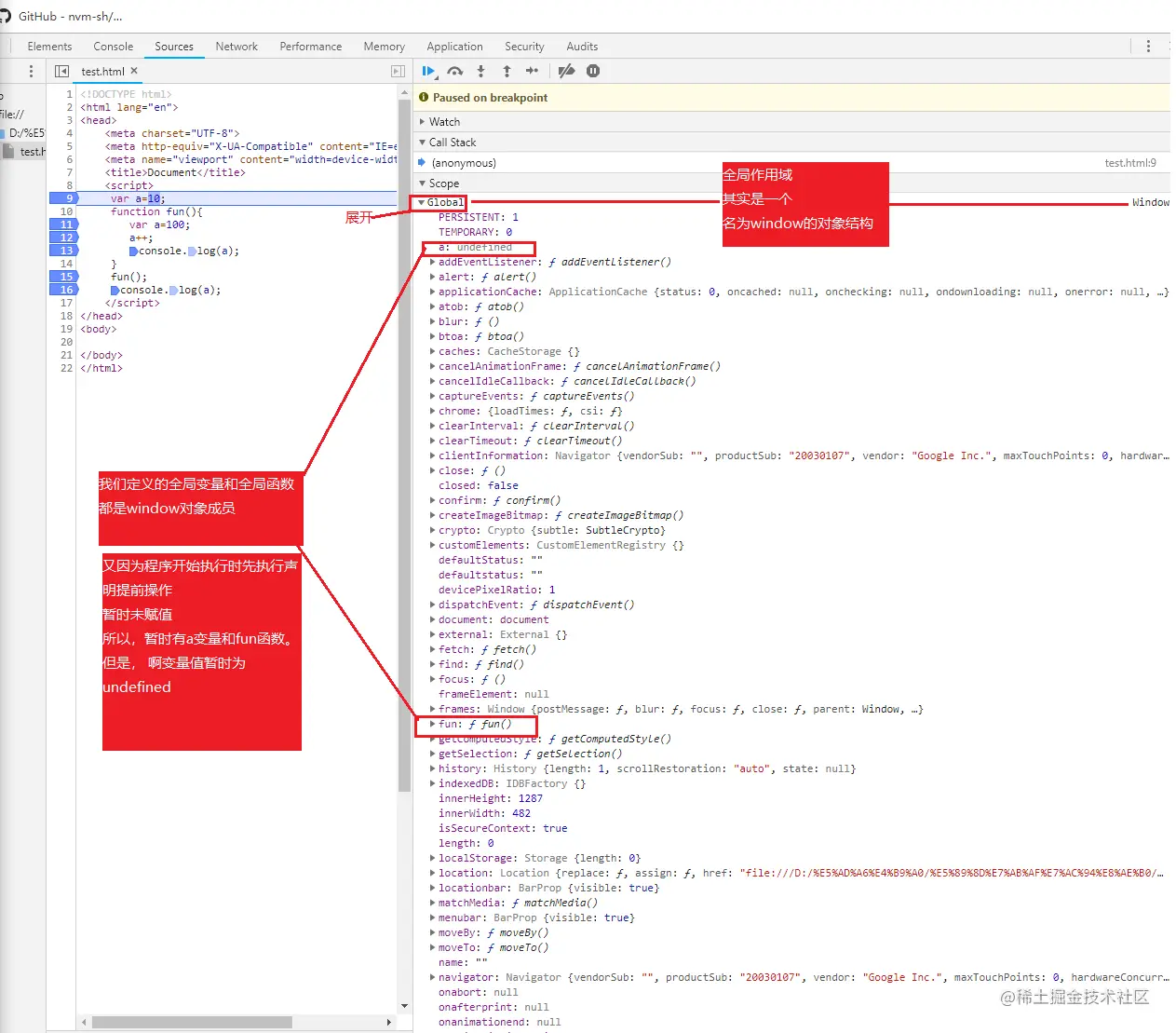Expand the clientInformation Navigator object
The width and height of the screenshot is (1176, 1033).
click(x=432, y=455)
